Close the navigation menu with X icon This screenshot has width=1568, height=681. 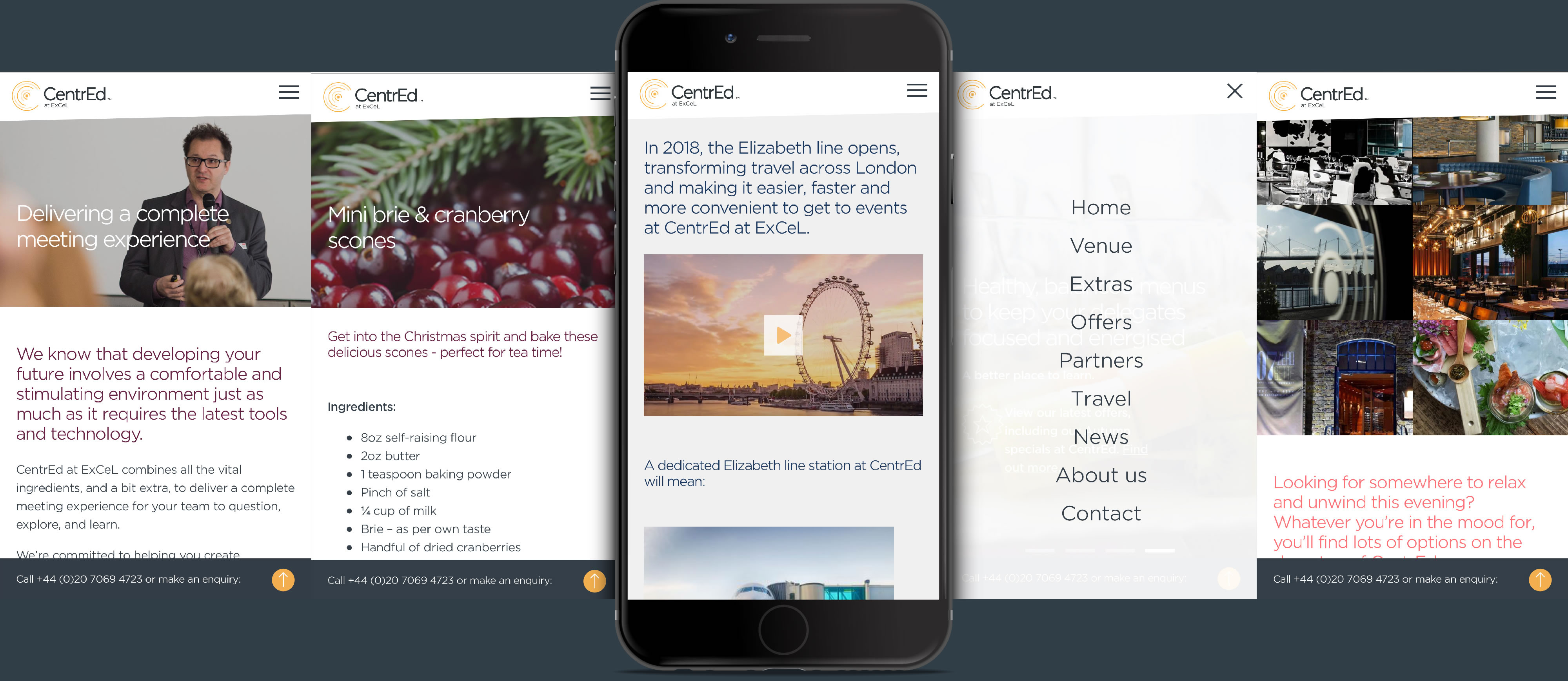(1235, 91)
